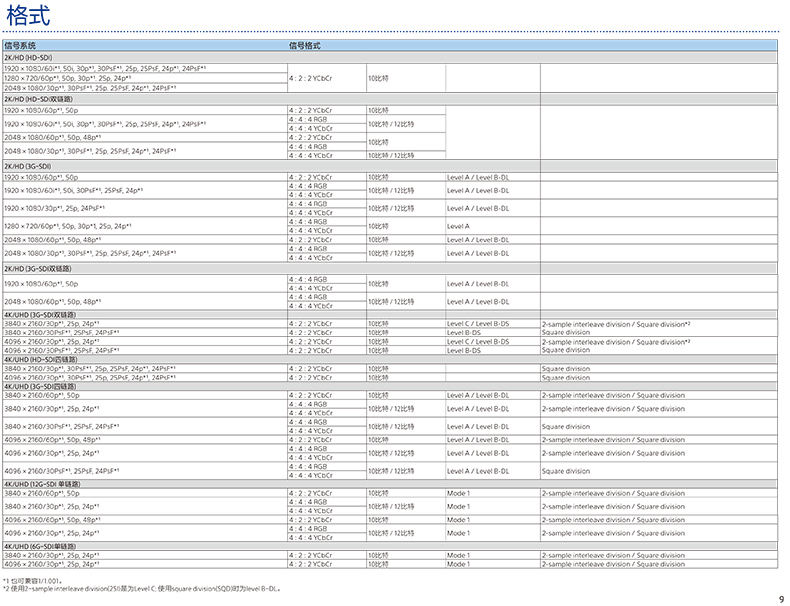The height and width of the screenshot is (606, 790).
Task: Click "4 : 4 : 4 RGB" in 3840 × 2160/30p row, 12G-SDI
Action: coord(308,502)
